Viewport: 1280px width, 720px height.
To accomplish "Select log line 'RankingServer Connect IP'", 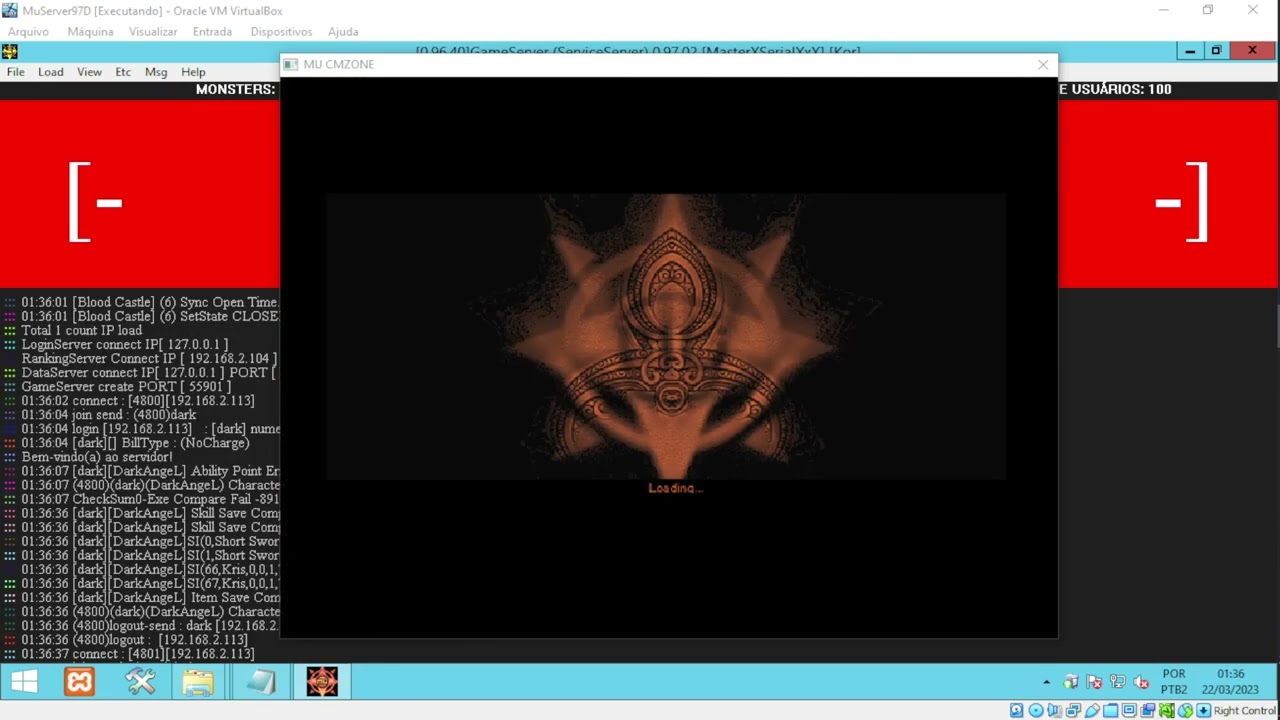I will [x=149, y=358].
